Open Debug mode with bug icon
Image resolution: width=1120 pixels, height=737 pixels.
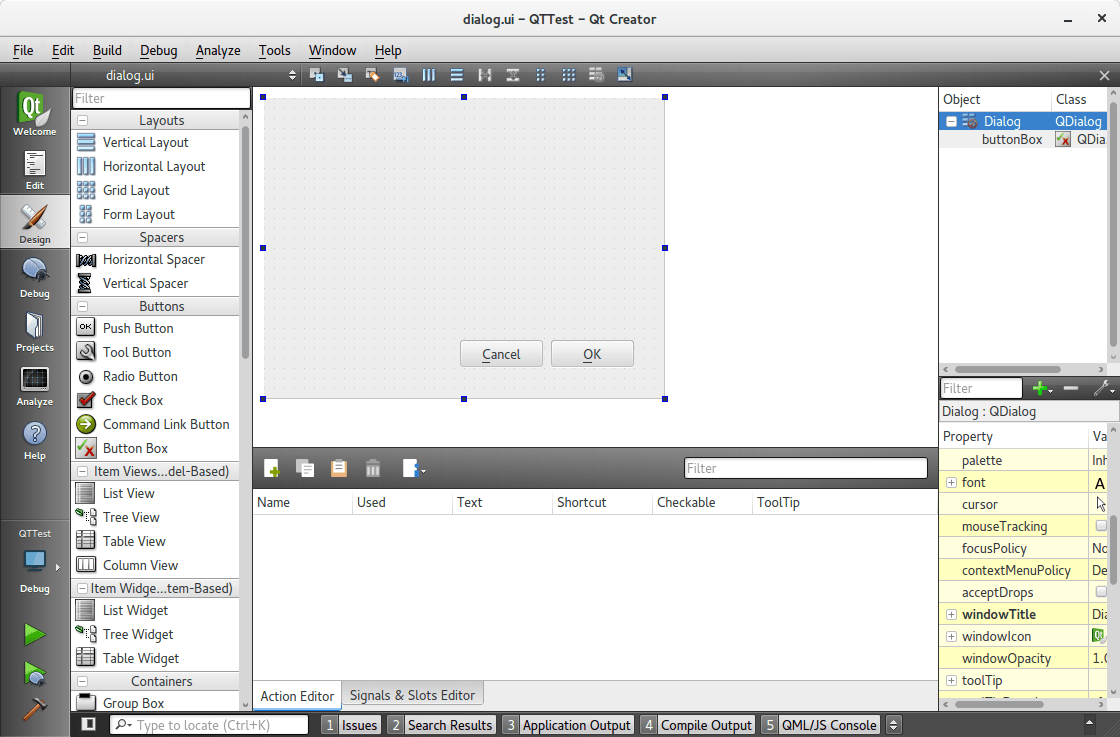point(34,277)
